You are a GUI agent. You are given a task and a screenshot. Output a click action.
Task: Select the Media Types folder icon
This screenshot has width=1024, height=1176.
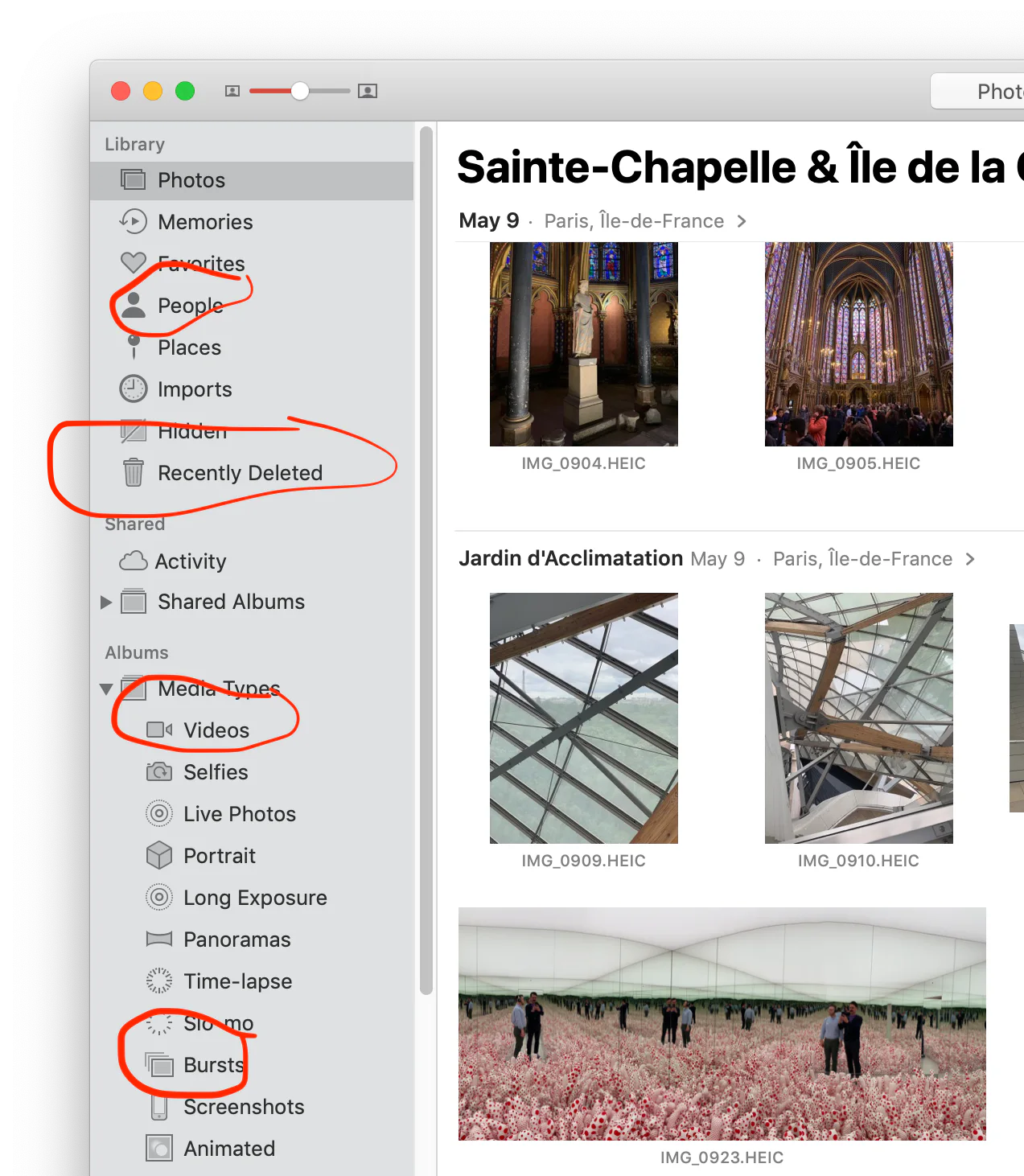coord(134,688)
